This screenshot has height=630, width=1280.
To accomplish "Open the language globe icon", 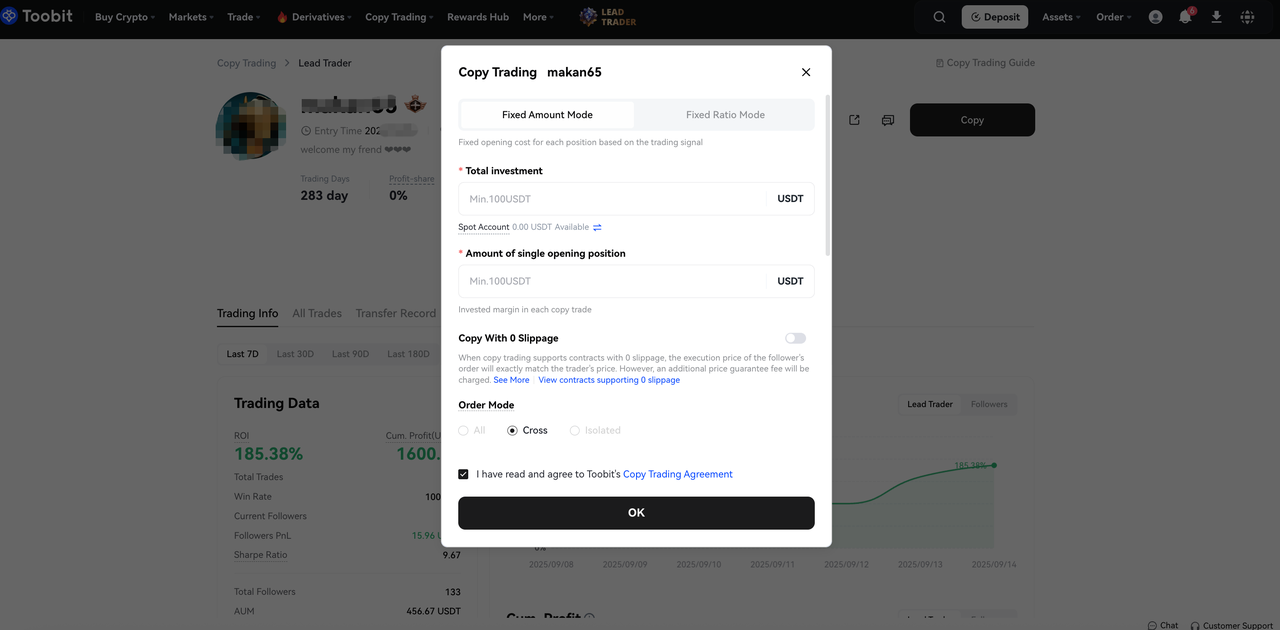I will coord(1247,17).
